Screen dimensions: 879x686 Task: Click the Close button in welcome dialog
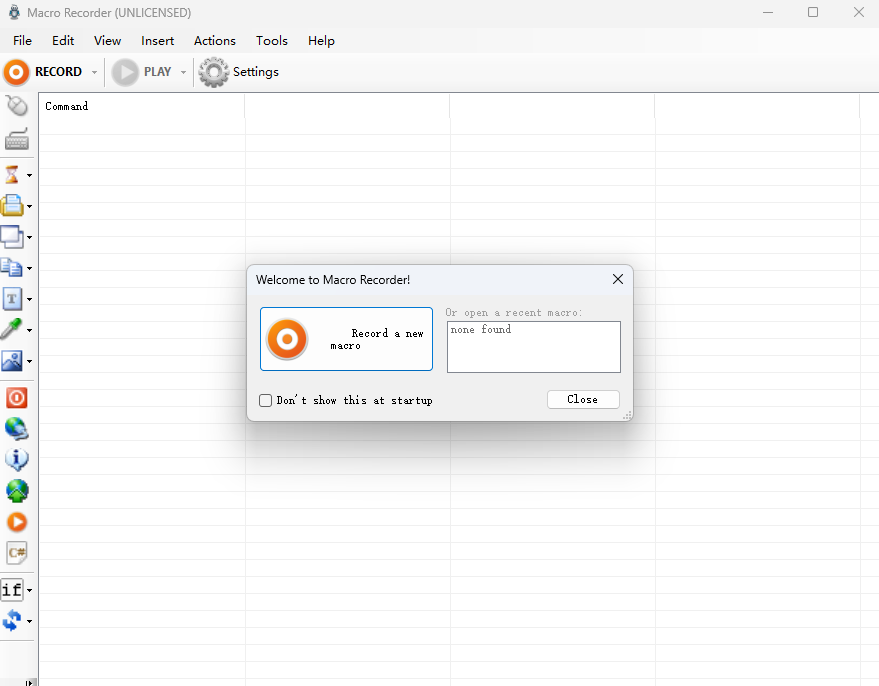coord(583,399)
